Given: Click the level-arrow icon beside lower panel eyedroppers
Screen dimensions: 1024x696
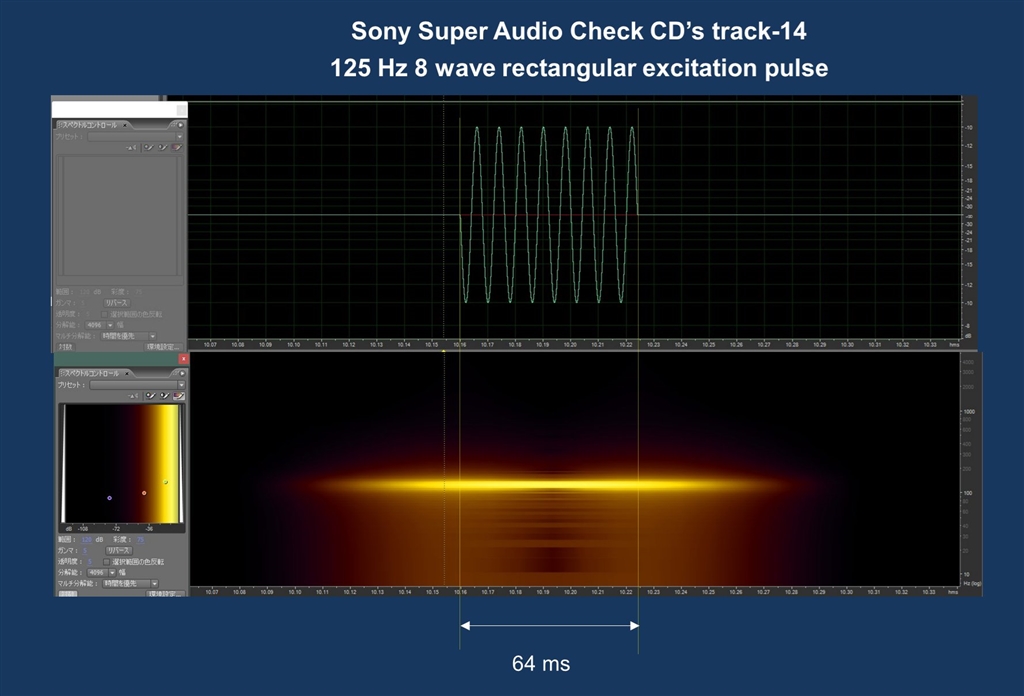Looking at the screenshot, I should point(133,396).
